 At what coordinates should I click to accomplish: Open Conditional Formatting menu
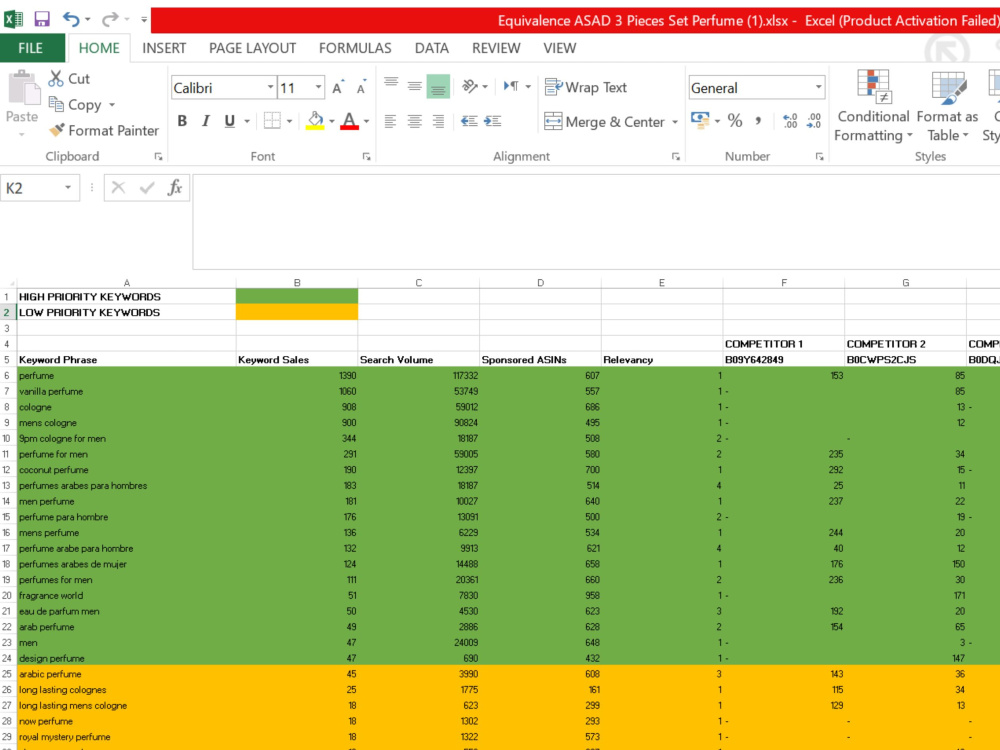coord(872,106)
